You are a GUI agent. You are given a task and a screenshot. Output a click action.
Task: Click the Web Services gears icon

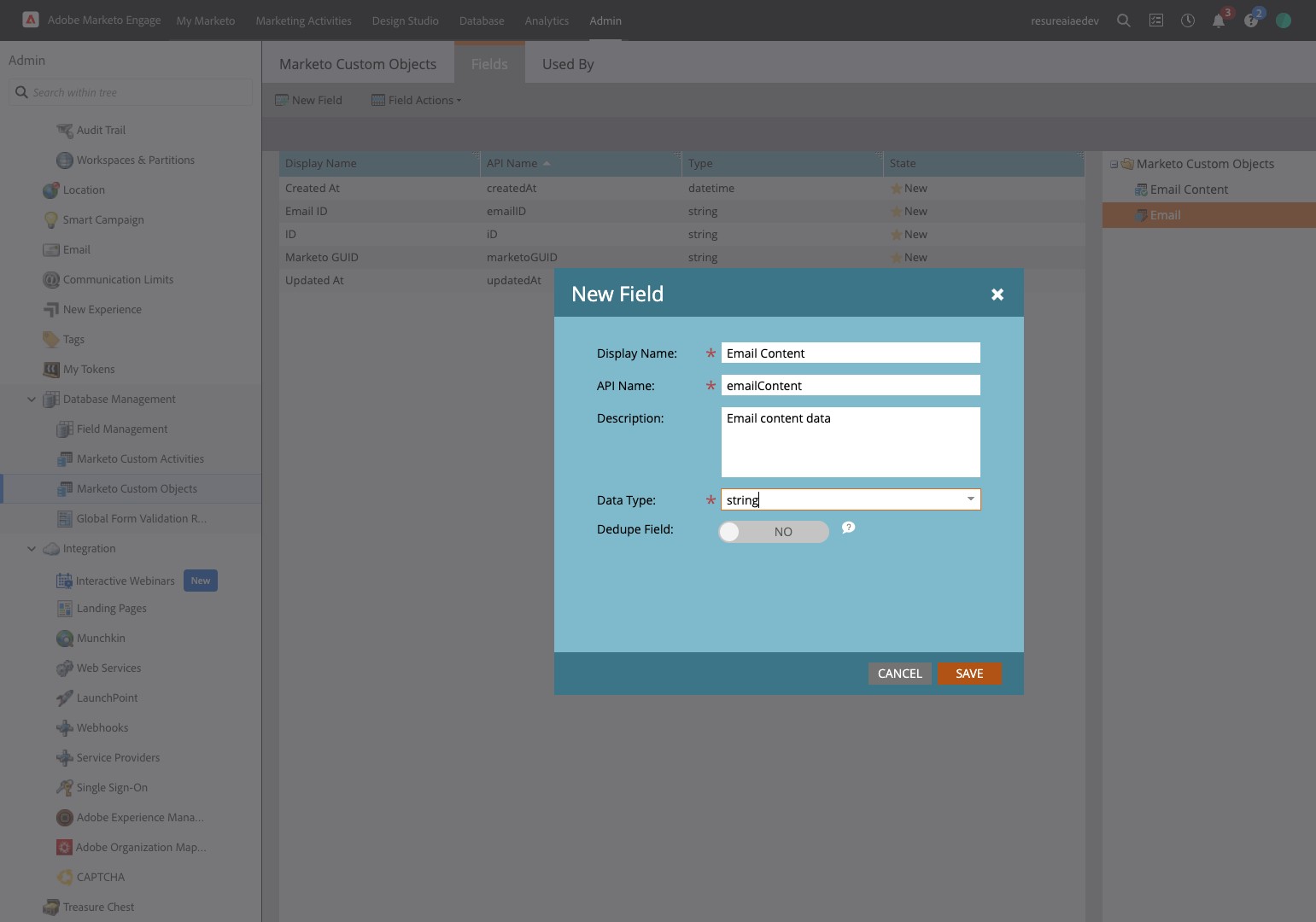point(65,668)
